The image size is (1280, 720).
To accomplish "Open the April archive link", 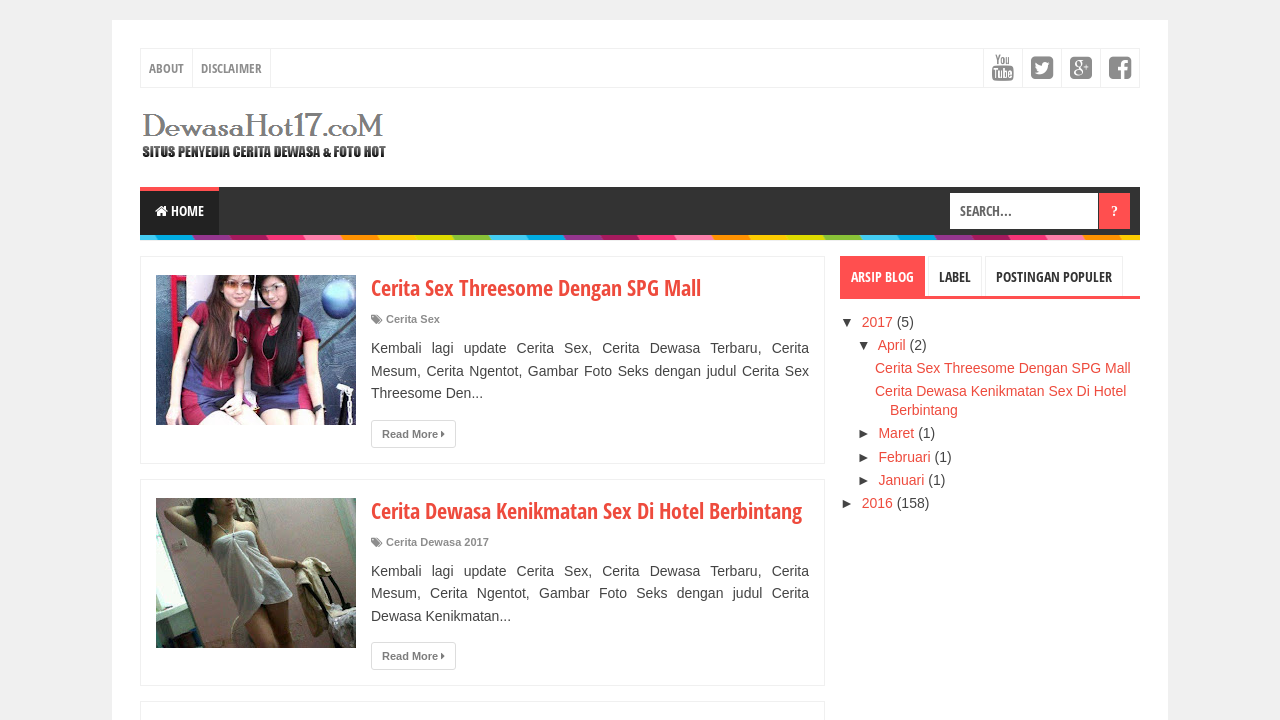I will [892, 345].
